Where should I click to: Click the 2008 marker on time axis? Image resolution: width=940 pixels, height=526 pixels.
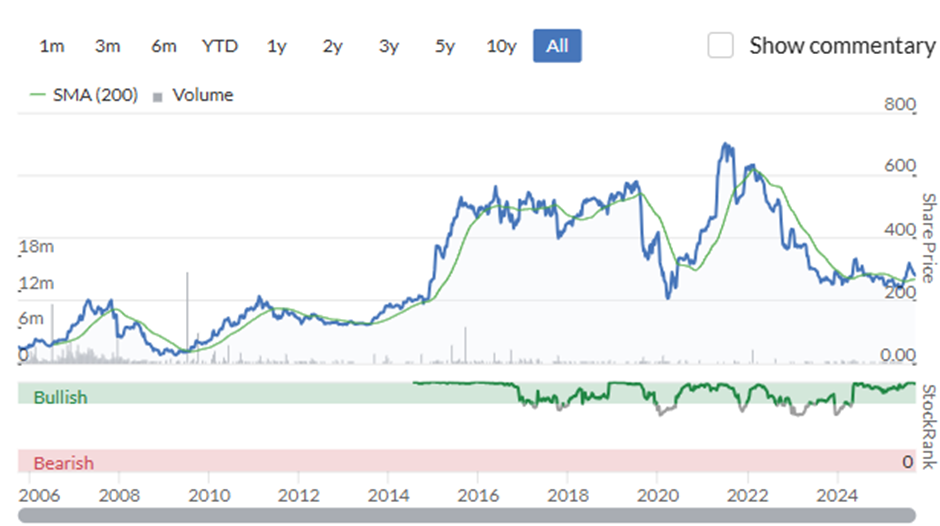coord(118,493)
